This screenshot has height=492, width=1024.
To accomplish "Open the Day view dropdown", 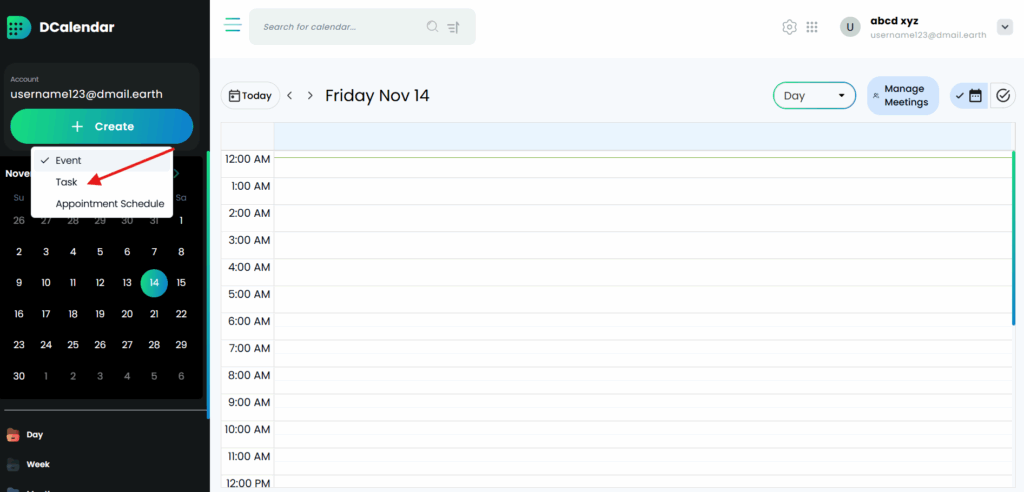I will [814, 96].
